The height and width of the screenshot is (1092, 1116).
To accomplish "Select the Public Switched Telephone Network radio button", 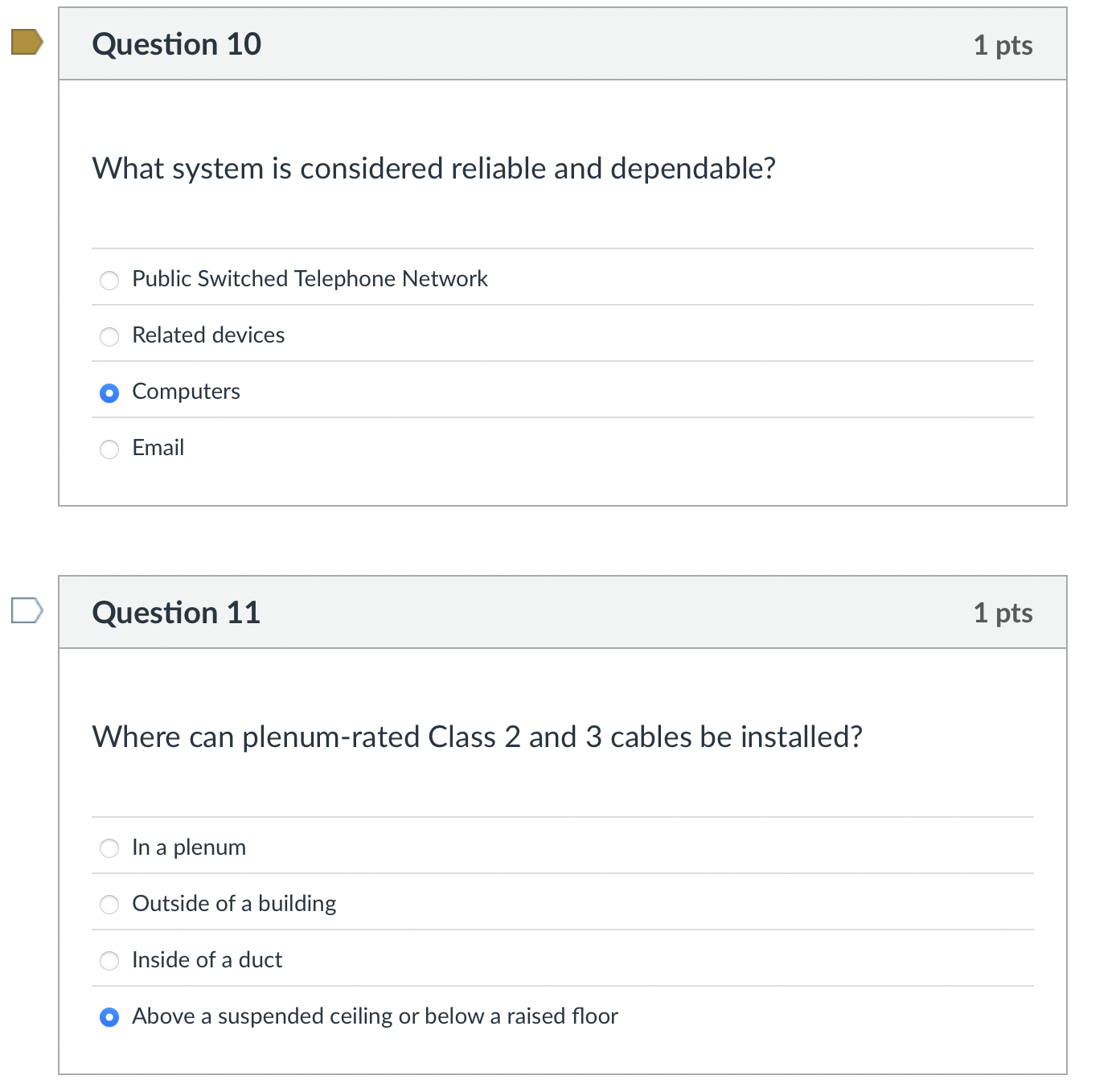I will pos(109,281).
